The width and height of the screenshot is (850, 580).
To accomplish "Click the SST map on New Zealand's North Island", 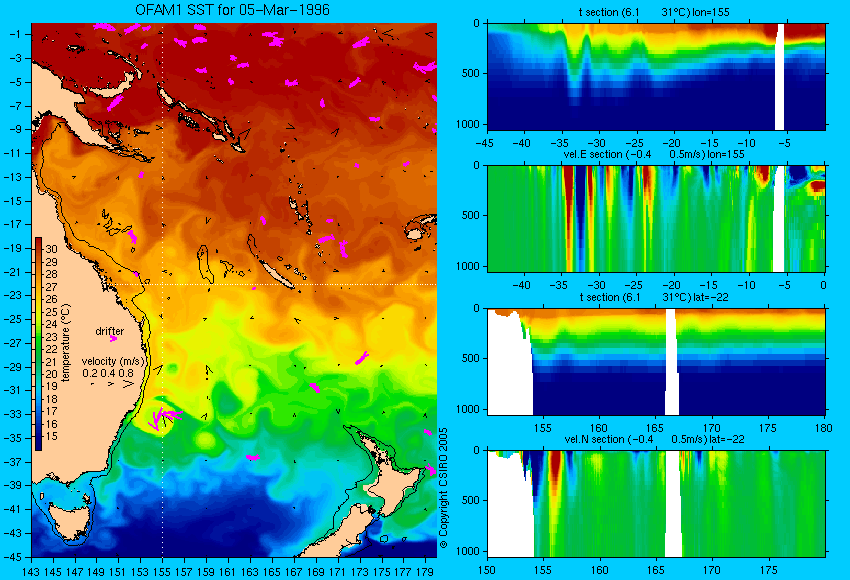I will tap(398, 484).
